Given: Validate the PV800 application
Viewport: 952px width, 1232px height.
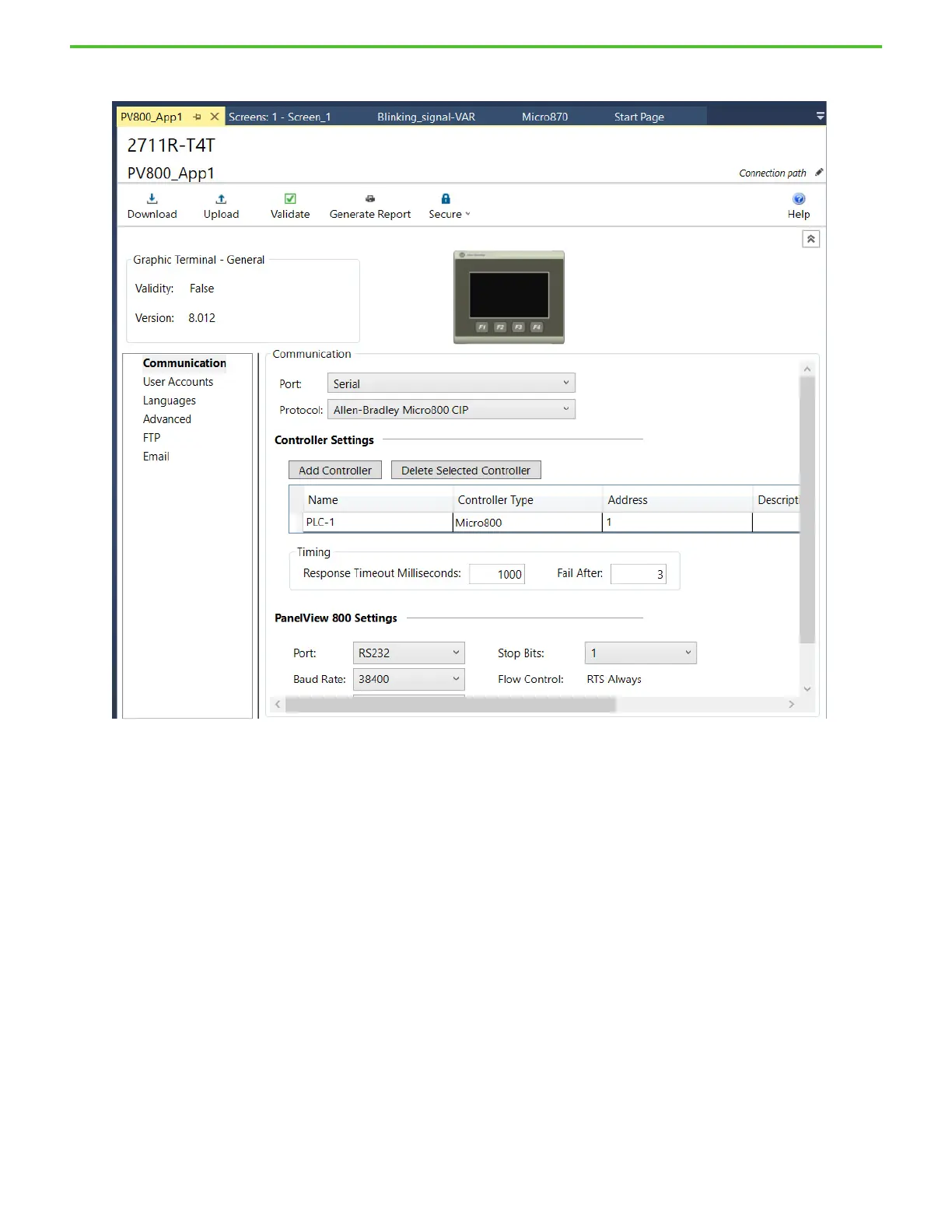Looking at the screenshot, I should click(x=290, y=206).
